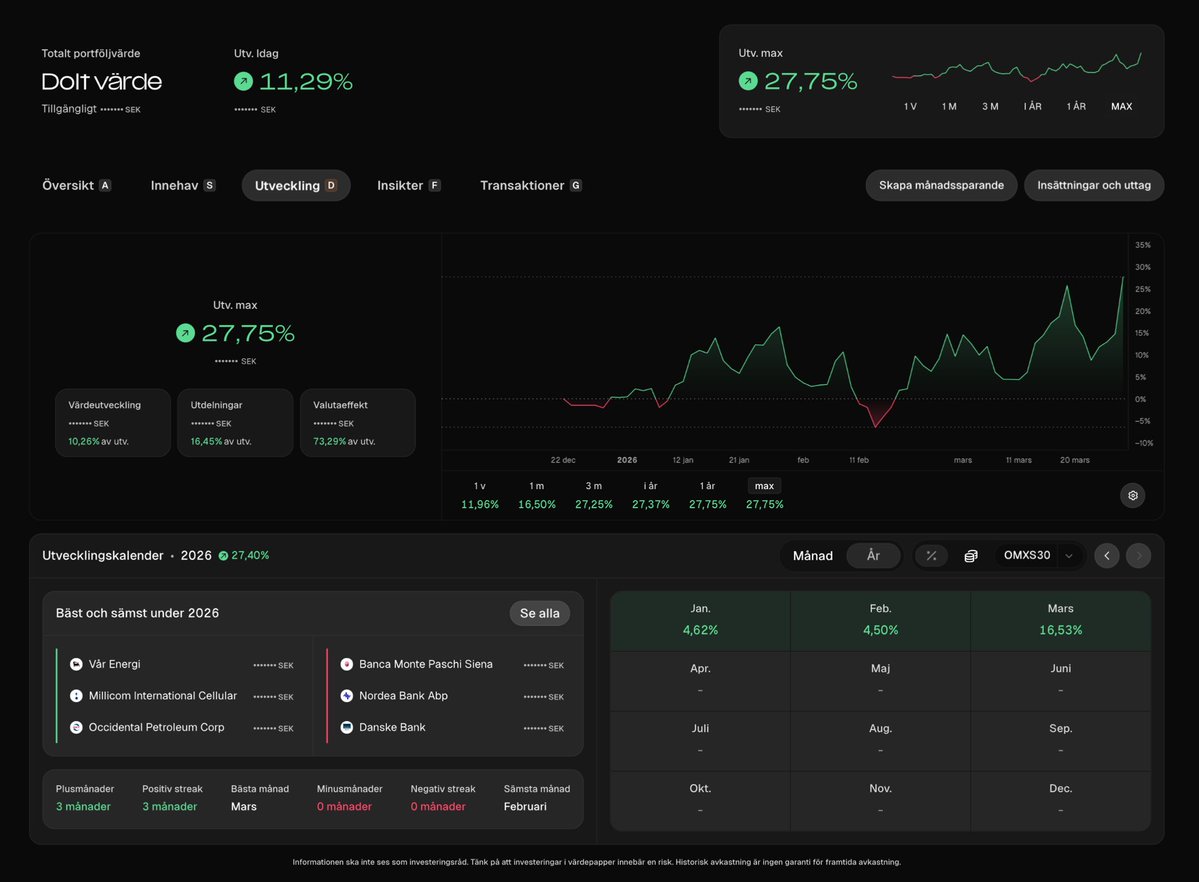This screenshot has height=882, width=1199.
Task: Select the Feb. 4,50% calendar cell
Action: [x=880, y=620]
